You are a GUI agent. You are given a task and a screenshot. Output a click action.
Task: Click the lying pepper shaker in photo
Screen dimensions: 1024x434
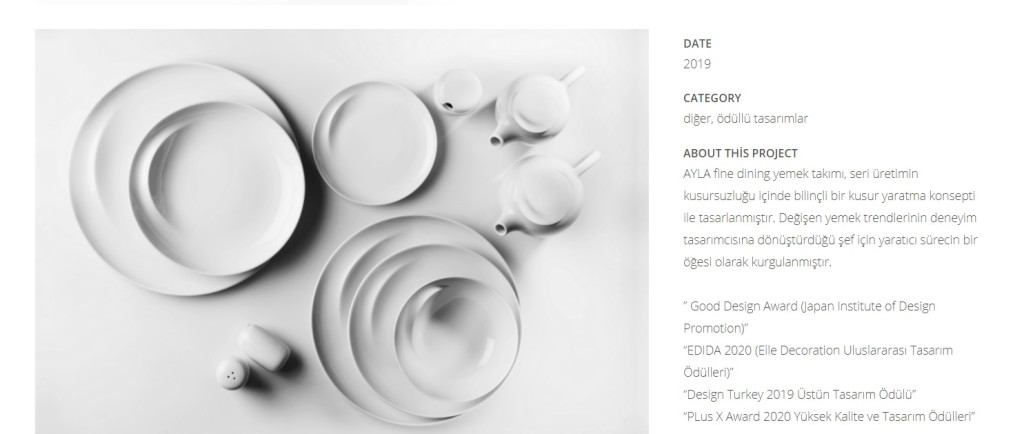pyautogui.click(x=264, y=347)
